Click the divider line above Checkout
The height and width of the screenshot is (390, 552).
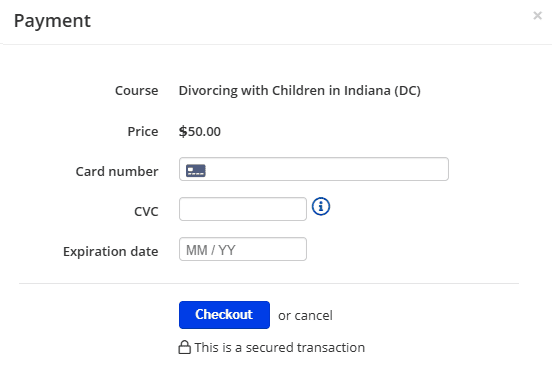(269, 283)
